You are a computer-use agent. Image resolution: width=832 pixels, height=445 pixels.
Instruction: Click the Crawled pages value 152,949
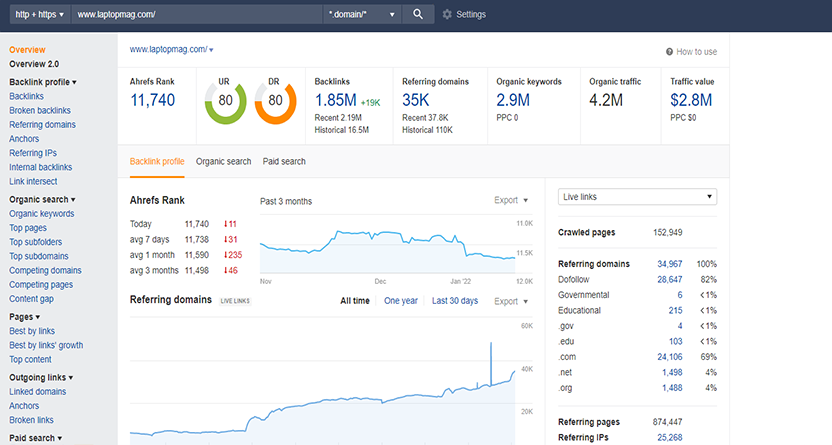(x=668, y=232)
